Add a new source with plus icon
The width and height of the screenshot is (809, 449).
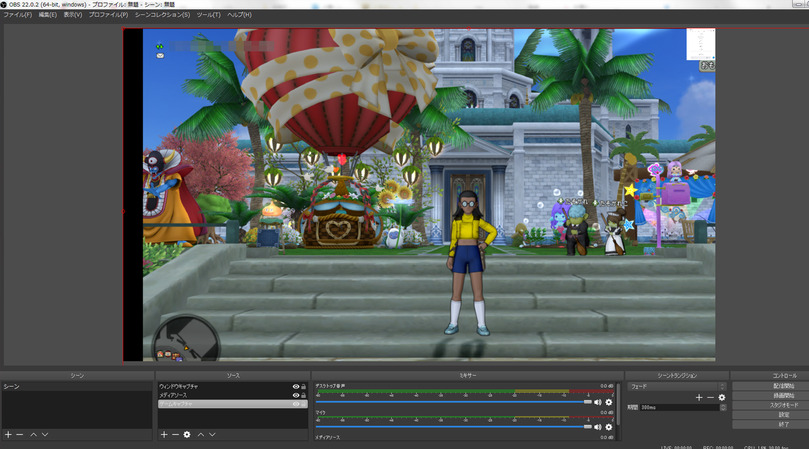tap(164, 435)
